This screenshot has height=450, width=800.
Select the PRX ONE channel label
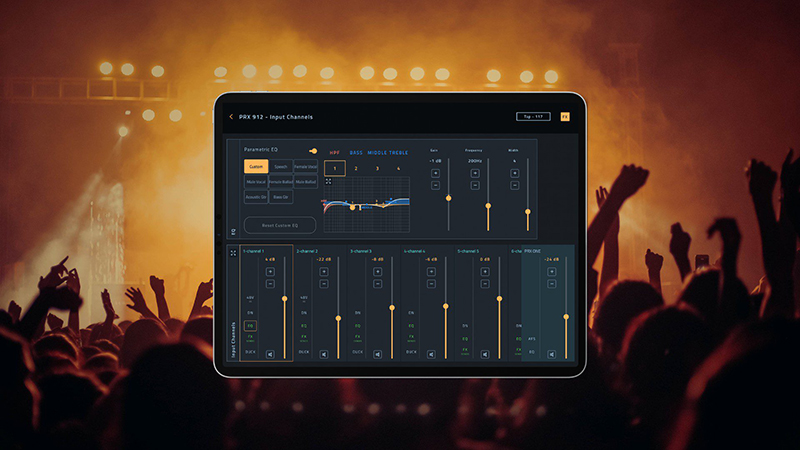click(532, 252)
